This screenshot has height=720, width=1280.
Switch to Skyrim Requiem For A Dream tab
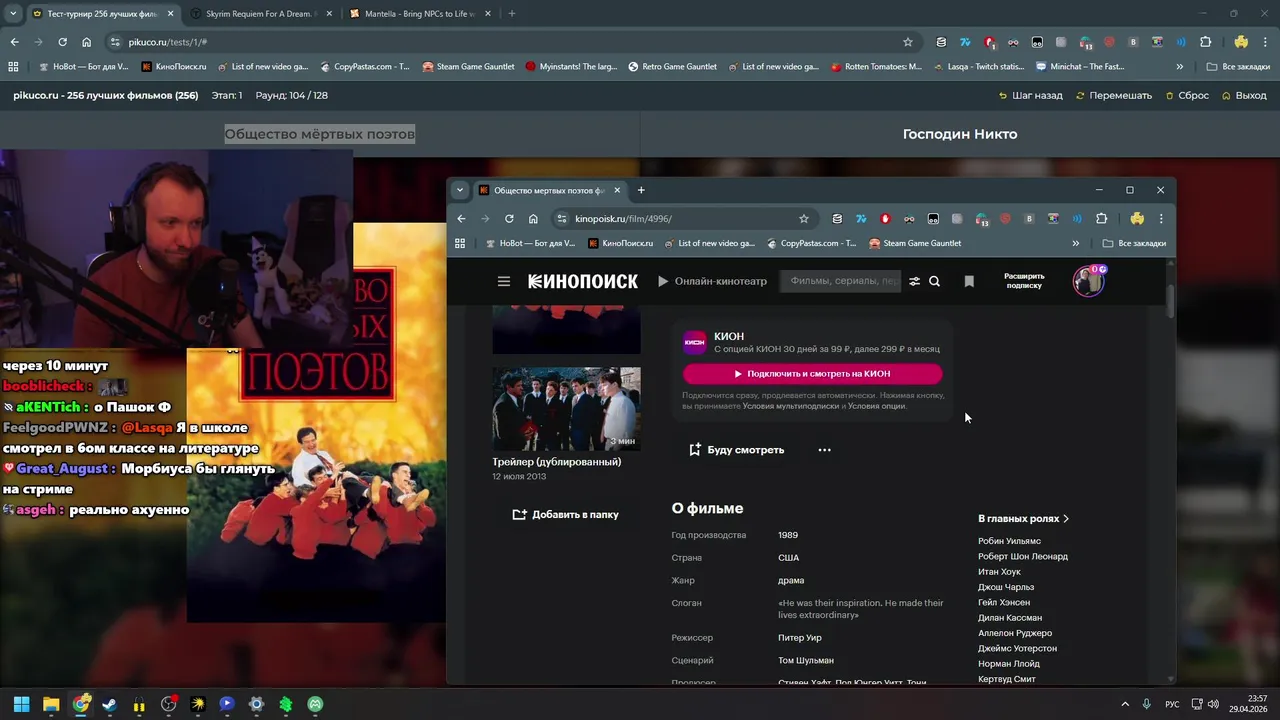click(262, 14)
